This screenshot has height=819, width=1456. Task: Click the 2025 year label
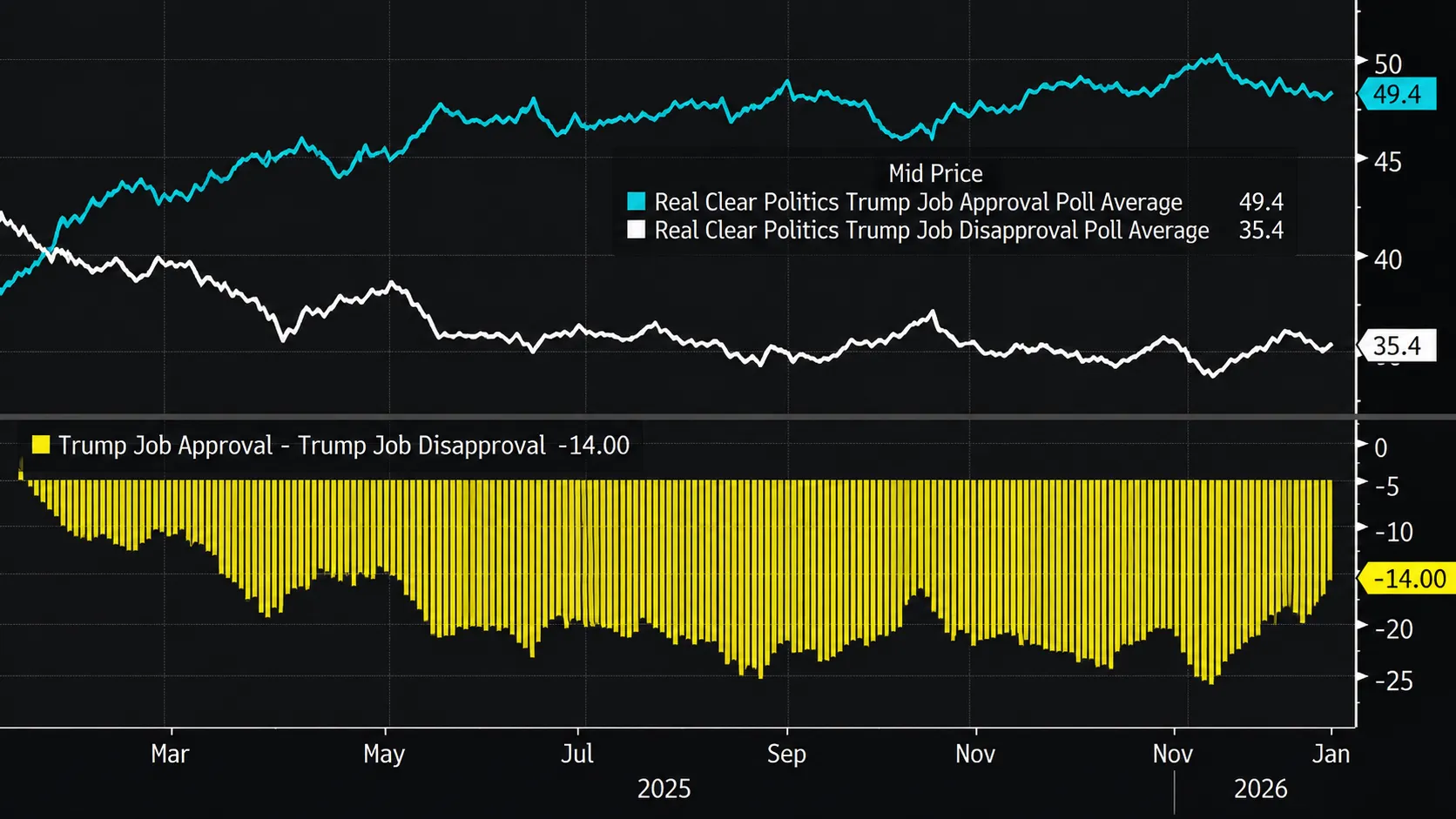664,789
